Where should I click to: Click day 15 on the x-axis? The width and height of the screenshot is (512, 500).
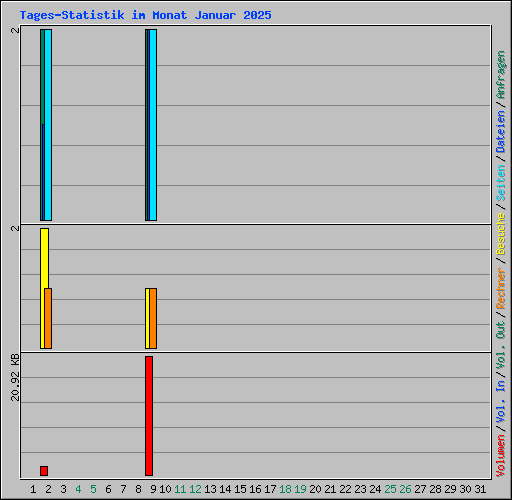point(240,489)
